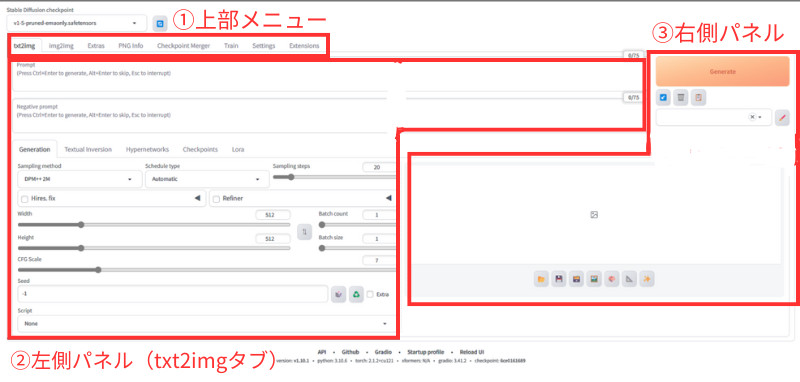Save zip archive with box icon
Screen dimensions: 800x382
point(577,279)
